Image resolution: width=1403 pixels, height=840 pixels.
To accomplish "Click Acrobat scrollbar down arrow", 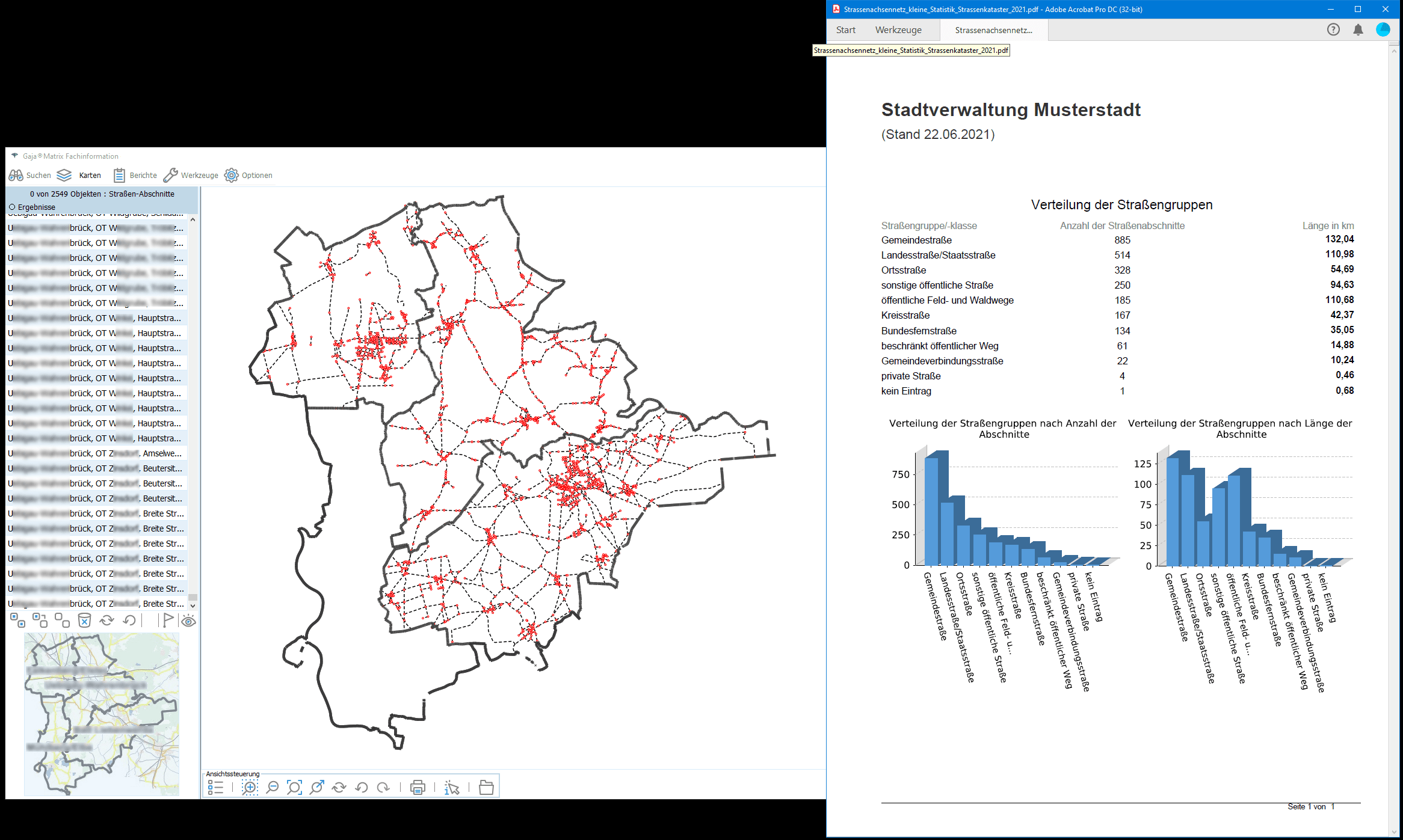I will [x=1395, y=831].
